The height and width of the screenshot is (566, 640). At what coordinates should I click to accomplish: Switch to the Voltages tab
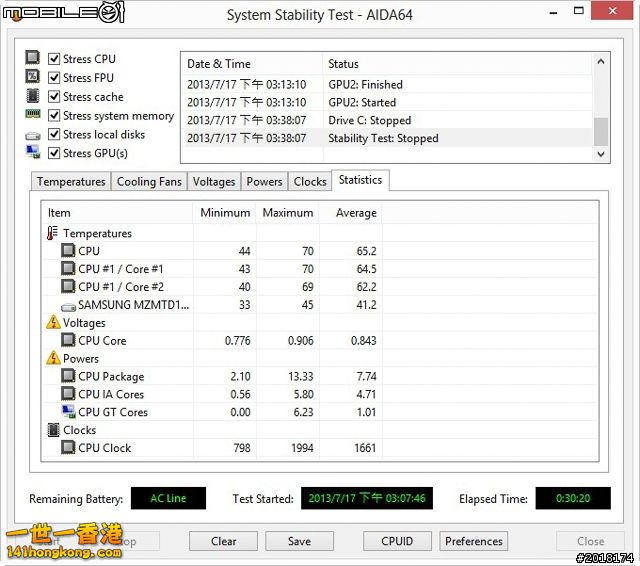tap(214, 182)
